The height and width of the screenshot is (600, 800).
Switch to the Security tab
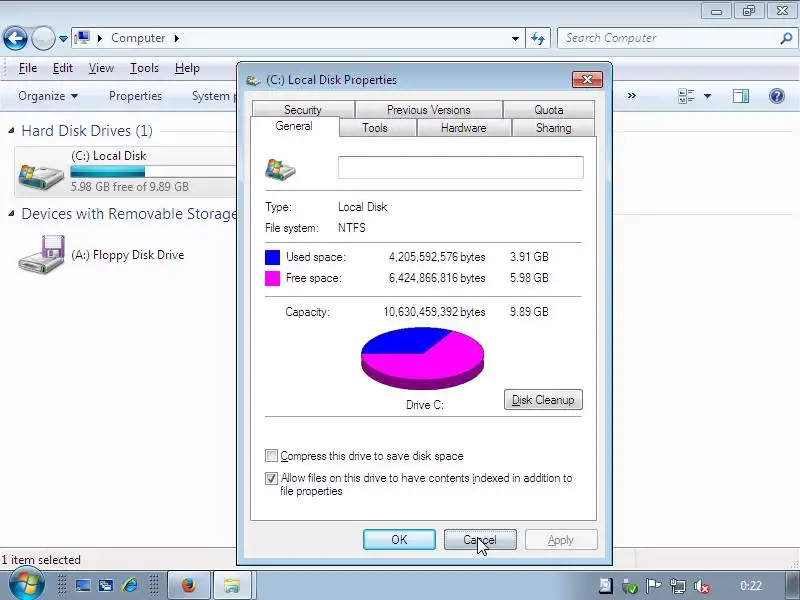tap(303, 110)
